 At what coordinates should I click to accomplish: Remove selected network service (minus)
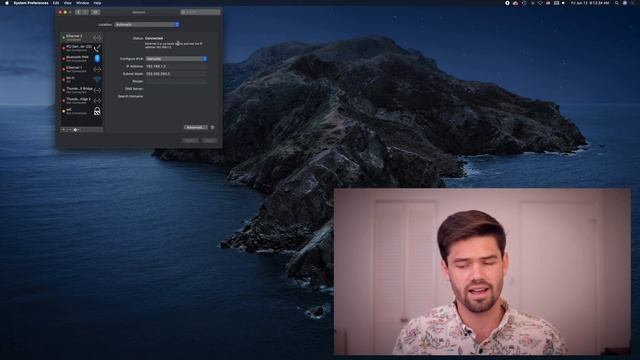pos(69,130)
